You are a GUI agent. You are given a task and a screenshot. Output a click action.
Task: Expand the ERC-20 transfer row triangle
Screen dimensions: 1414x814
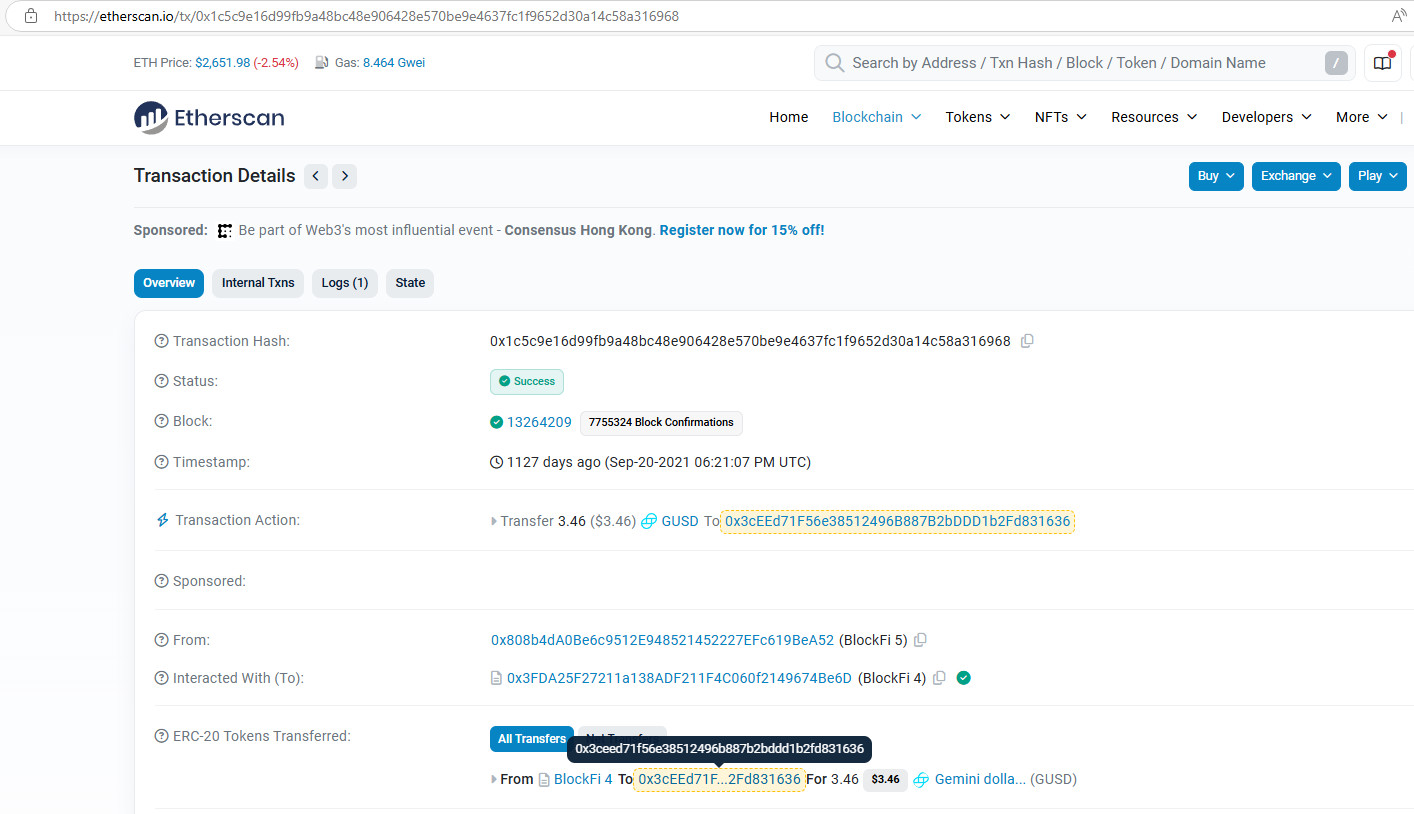point(494,779)
